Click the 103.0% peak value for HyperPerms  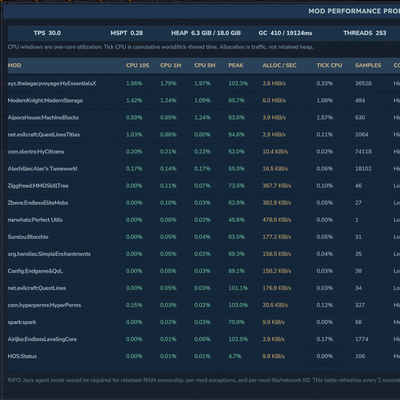tap(238, 305)
